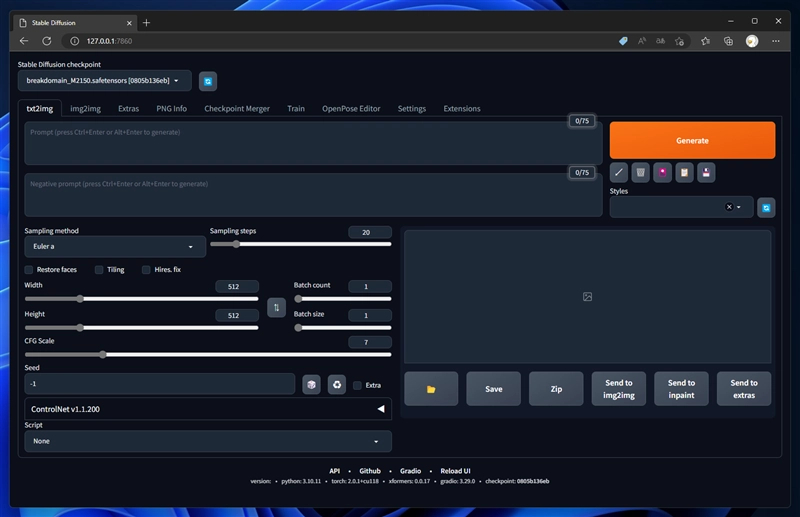Open browser favorites star icon
Screen dimensions: 800x517
coord(705,41)
